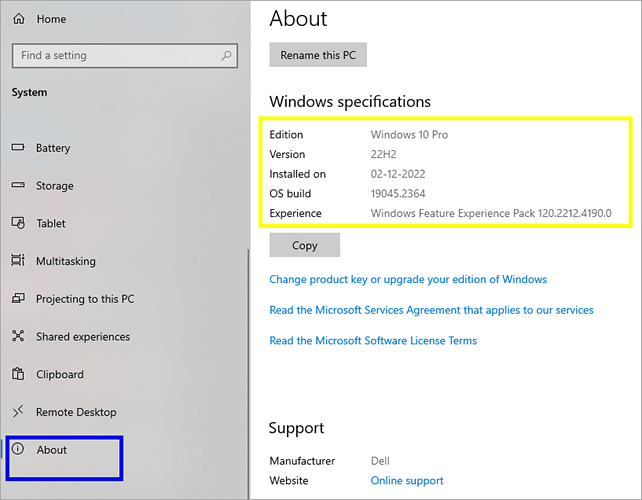
Task: Click the Shared experiences icon
Action: click(x=17, y=337)
